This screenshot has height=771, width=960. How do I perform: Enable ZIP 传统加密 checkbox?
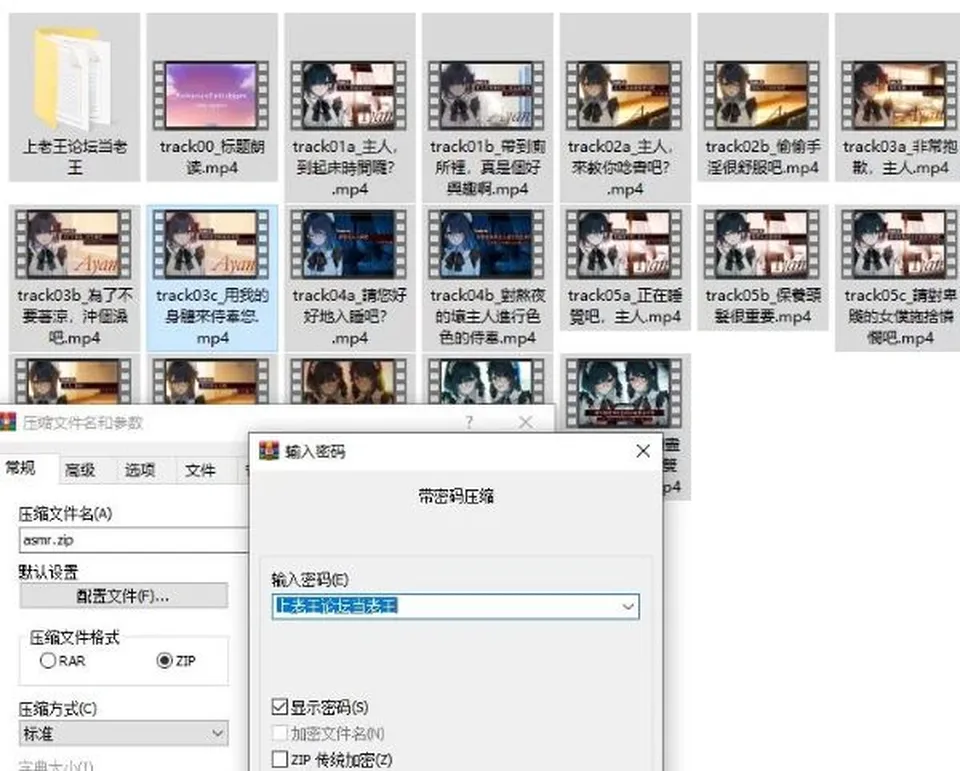[279, 759]
